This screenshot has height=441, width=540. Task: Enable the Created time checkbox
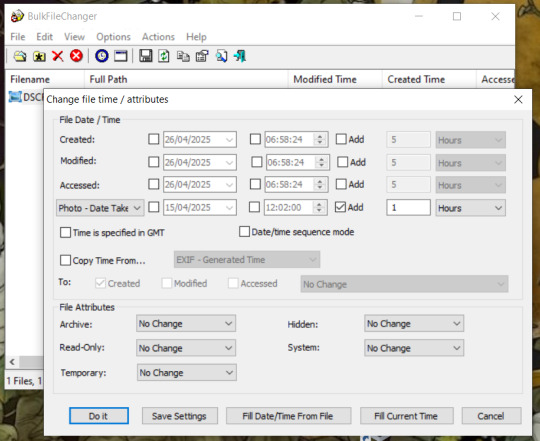(255, 139)
